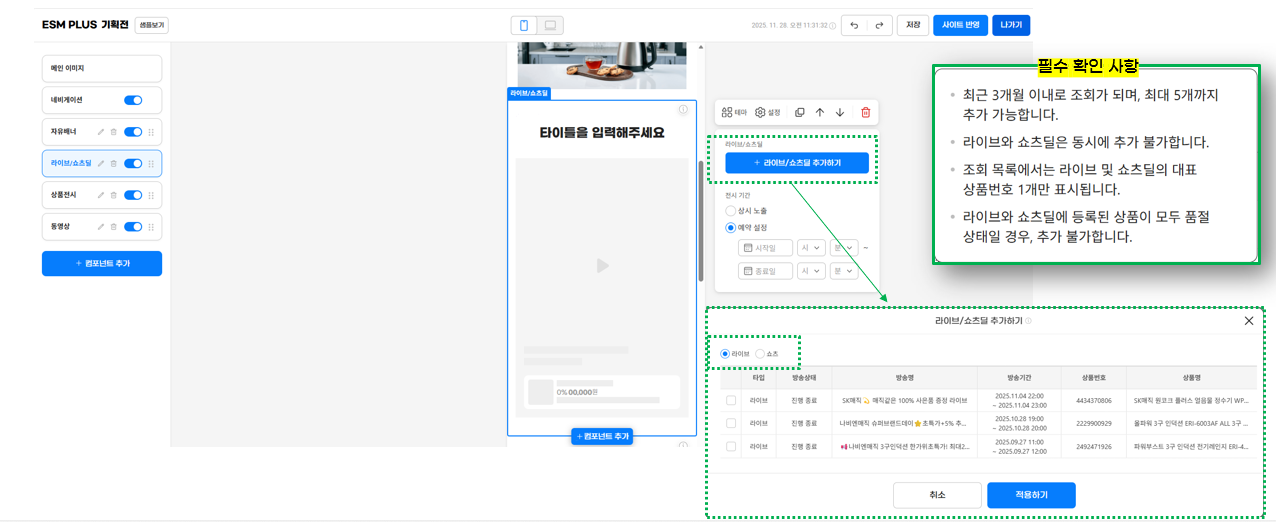1276x522 pixels.
Task: Click + 컴포넌트 추가 sidebar button
Action: [102, 263]
